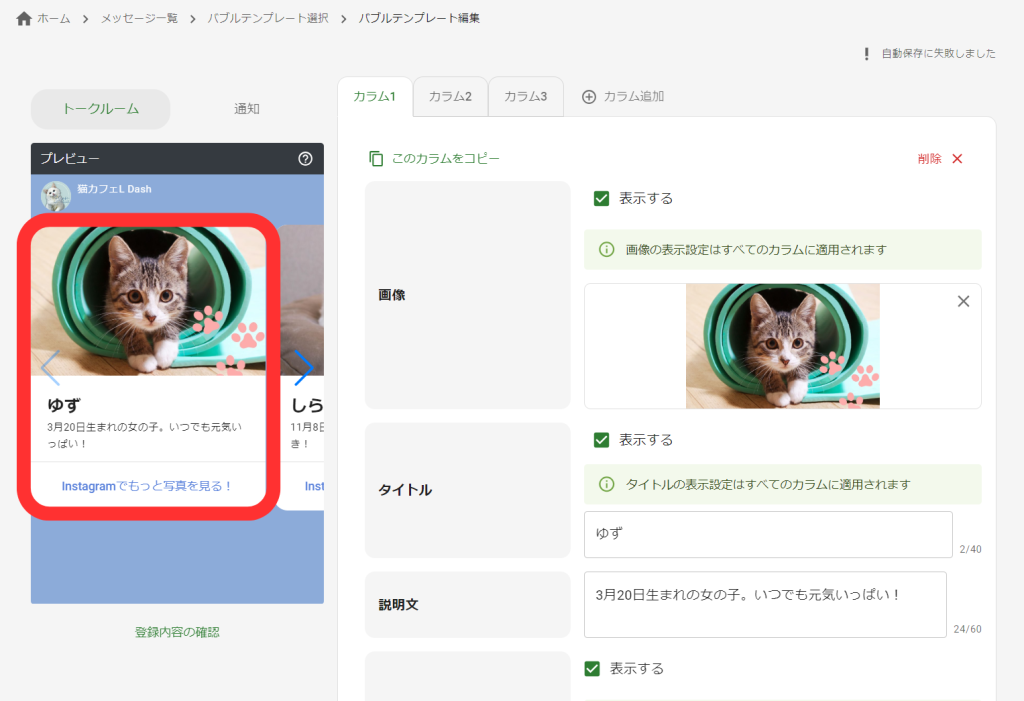Image resolution: width=1024 pixels, height=701 pixels.
Task: Uncheck 表示する for the 画像 section
Action: click(x=601, y=198)
